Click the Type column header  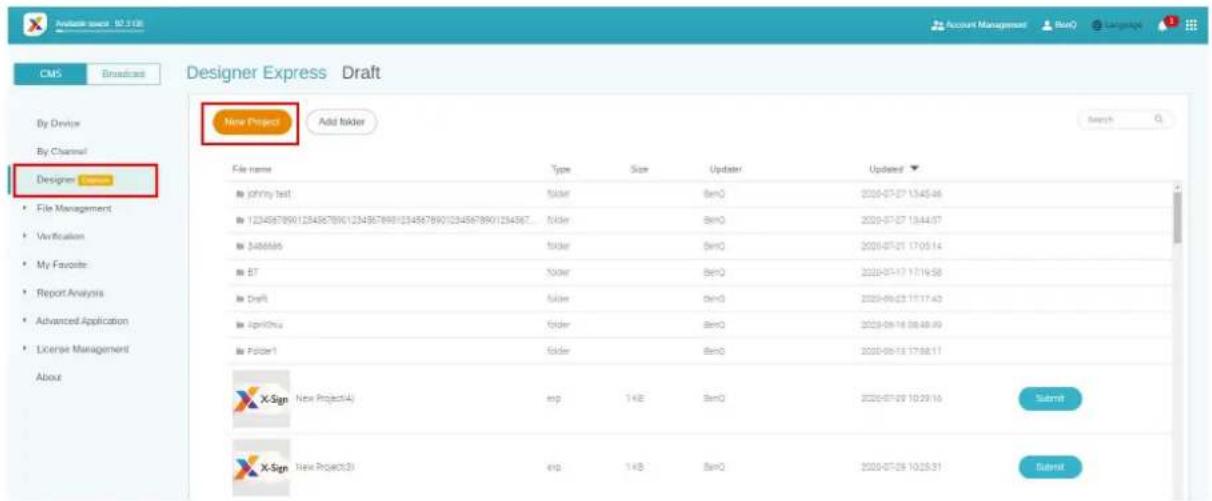point(559,171)
